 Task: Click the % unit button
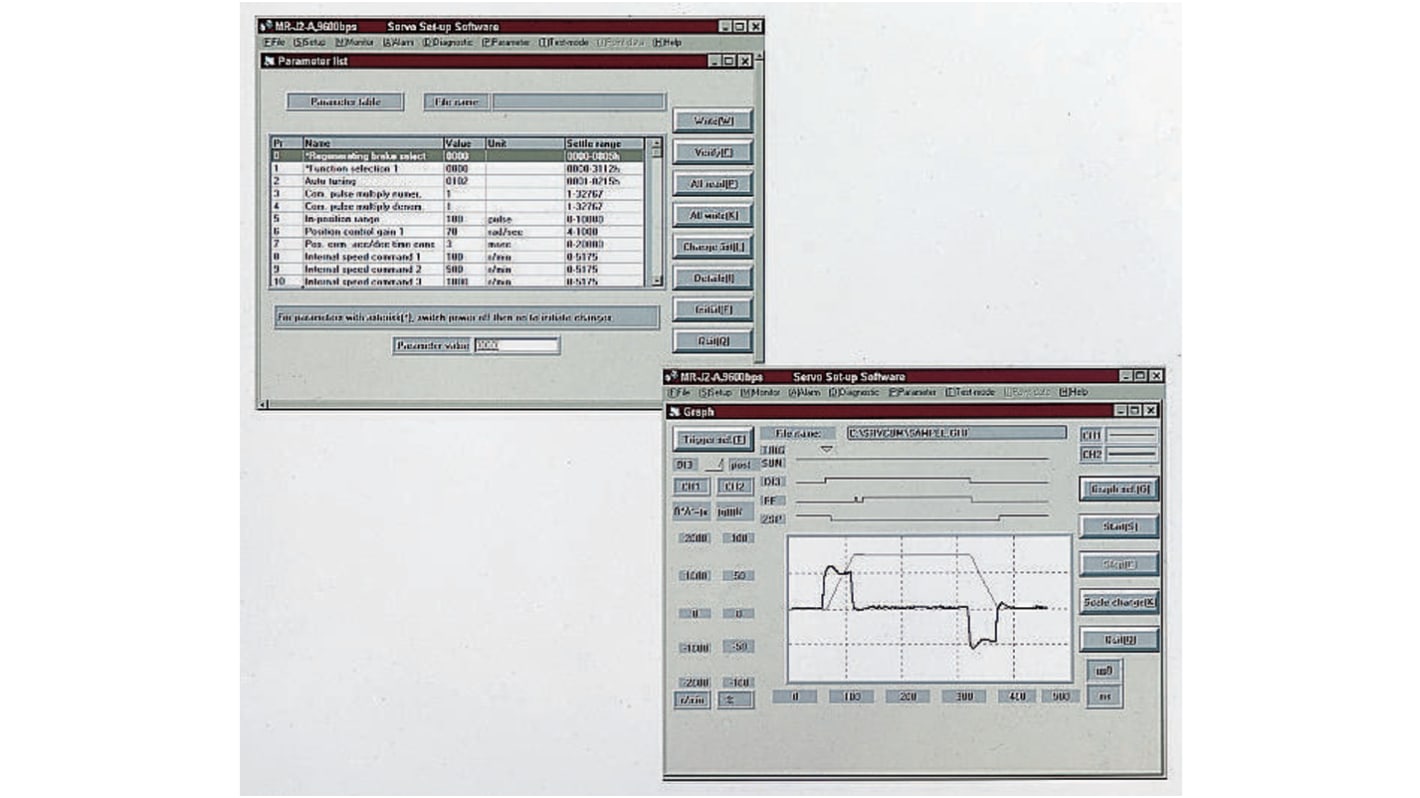coord(735,700)
